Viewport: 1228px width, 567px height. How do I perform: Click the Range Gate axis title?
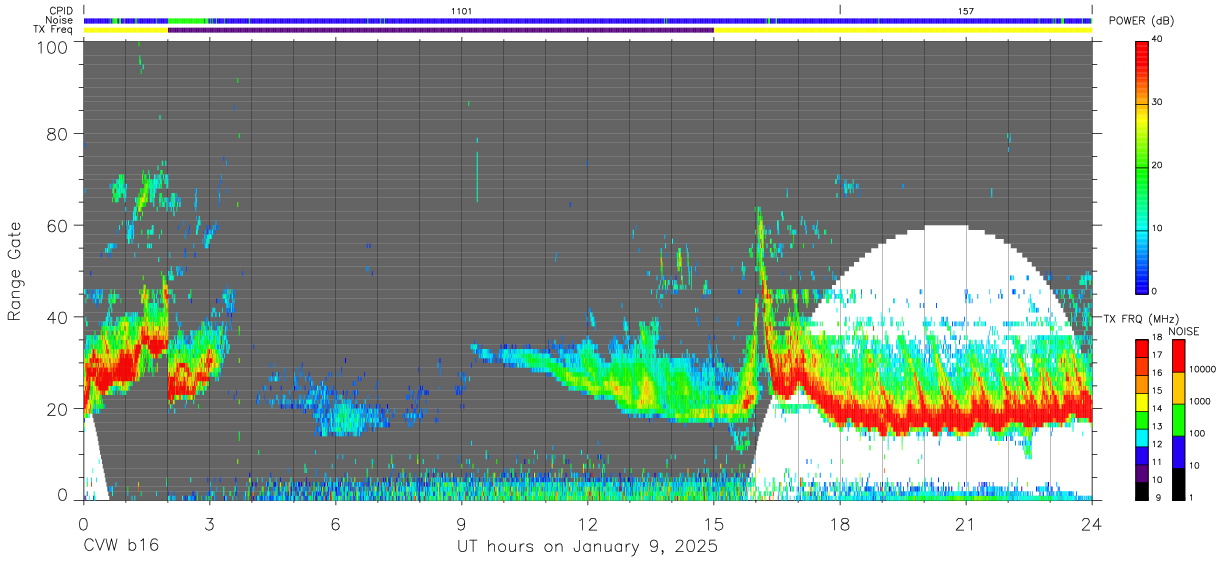[15, 270]
